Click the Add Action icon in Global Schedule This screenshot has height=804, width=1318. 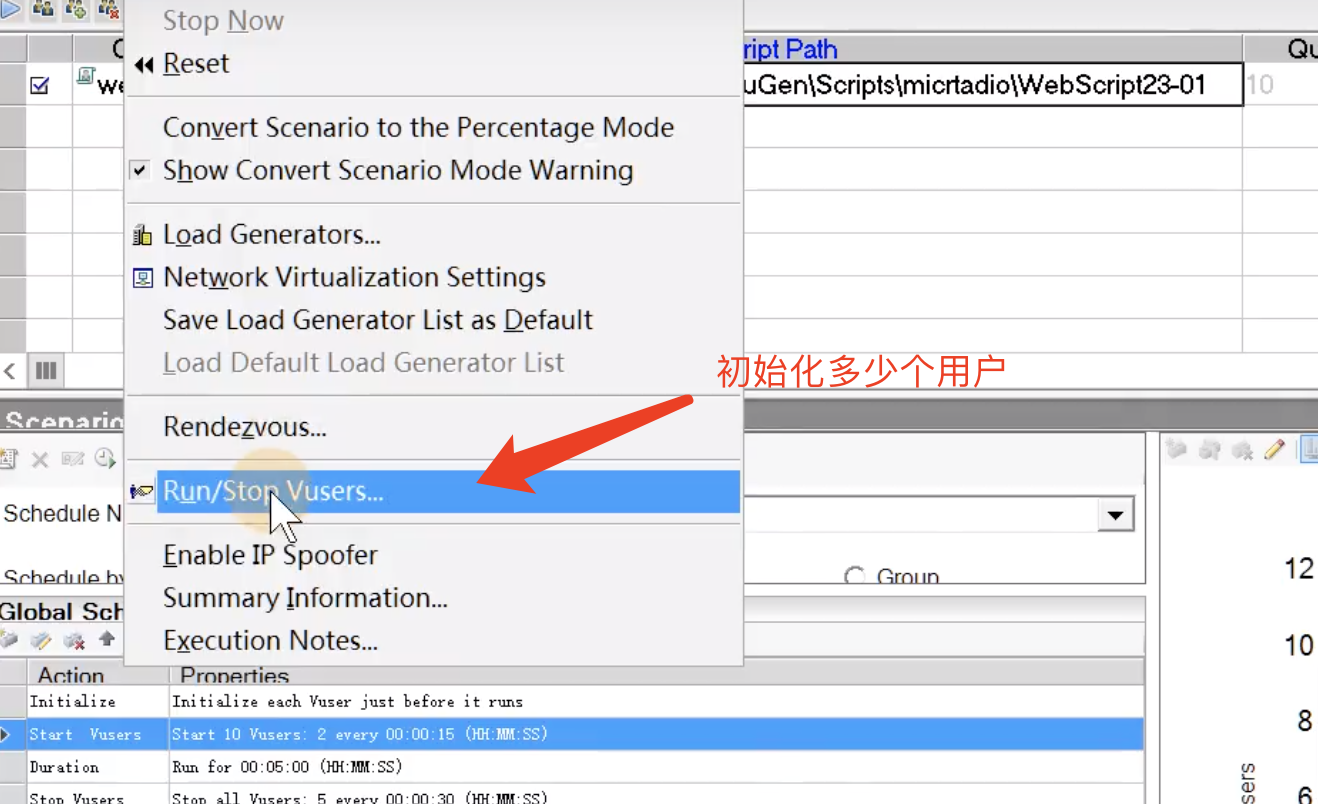click(x=9, y=639)
